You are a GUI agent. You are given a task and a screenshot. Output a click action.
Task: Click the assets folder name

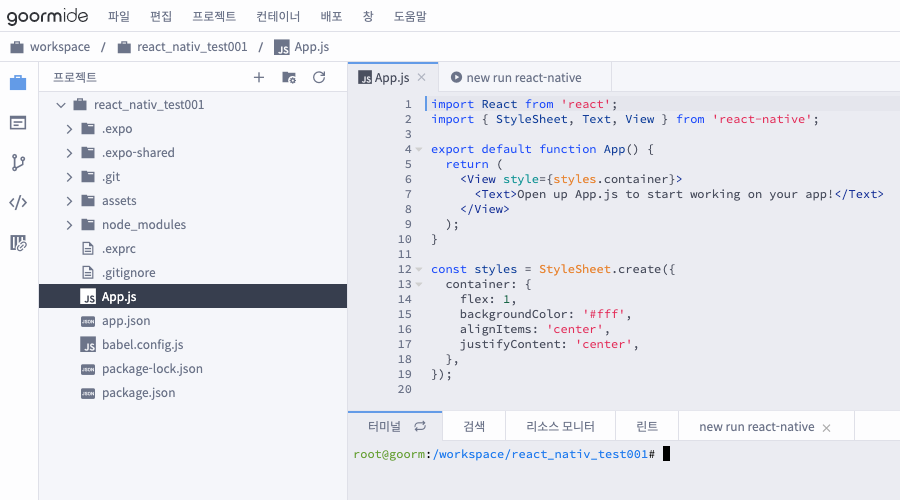tap(119, 201)
